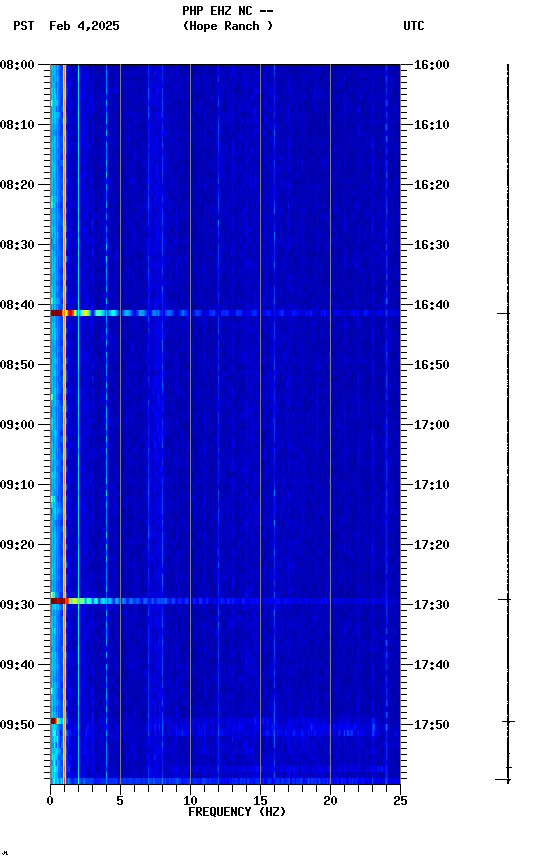Click the 09:40 PST time label
The width and height of the screenshot is (552, 864).
(17, 665)
